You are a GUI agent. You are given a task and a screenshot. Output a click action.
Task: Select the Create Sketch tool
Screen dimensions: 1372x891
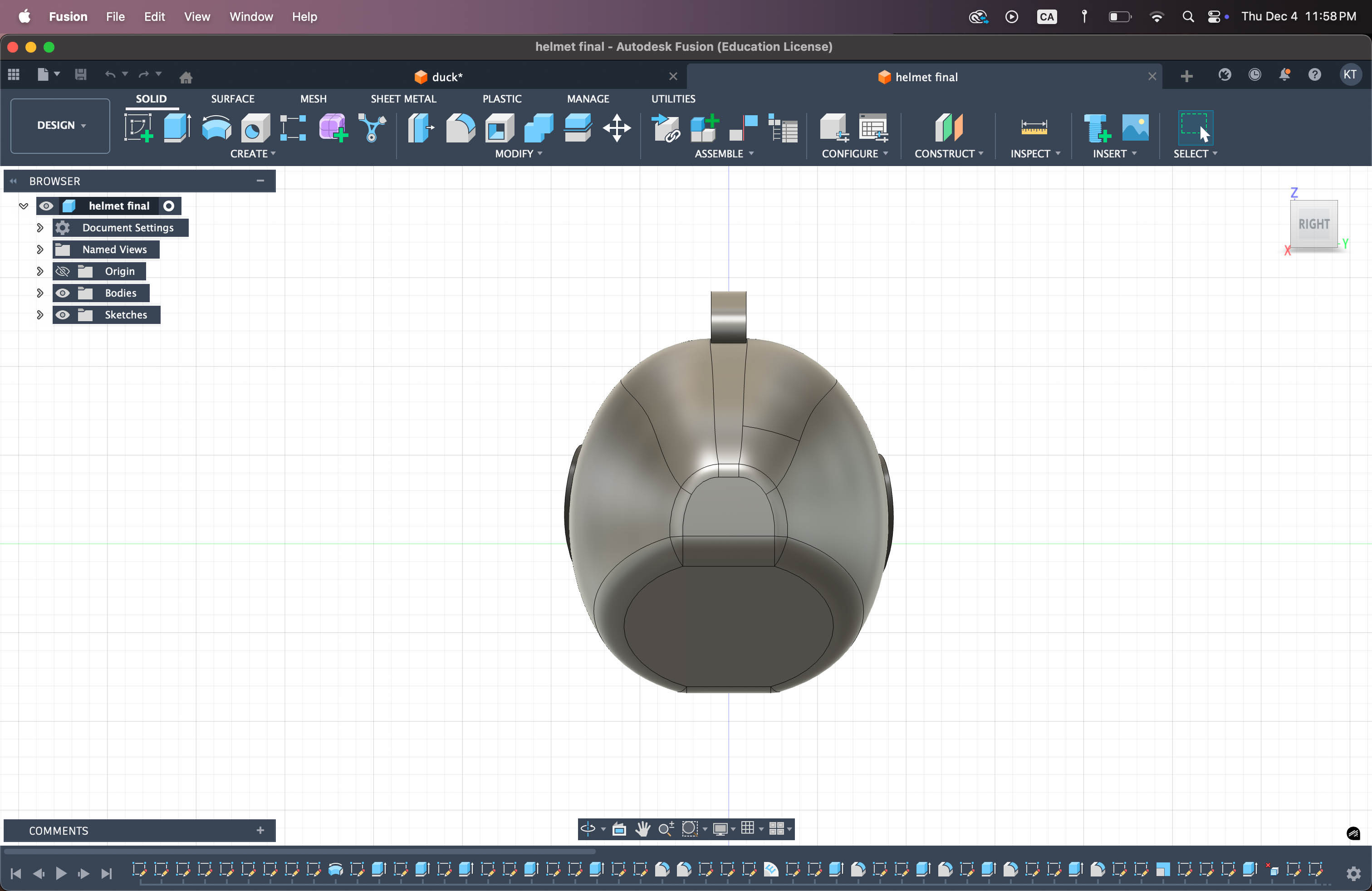(x=138, y=127)
